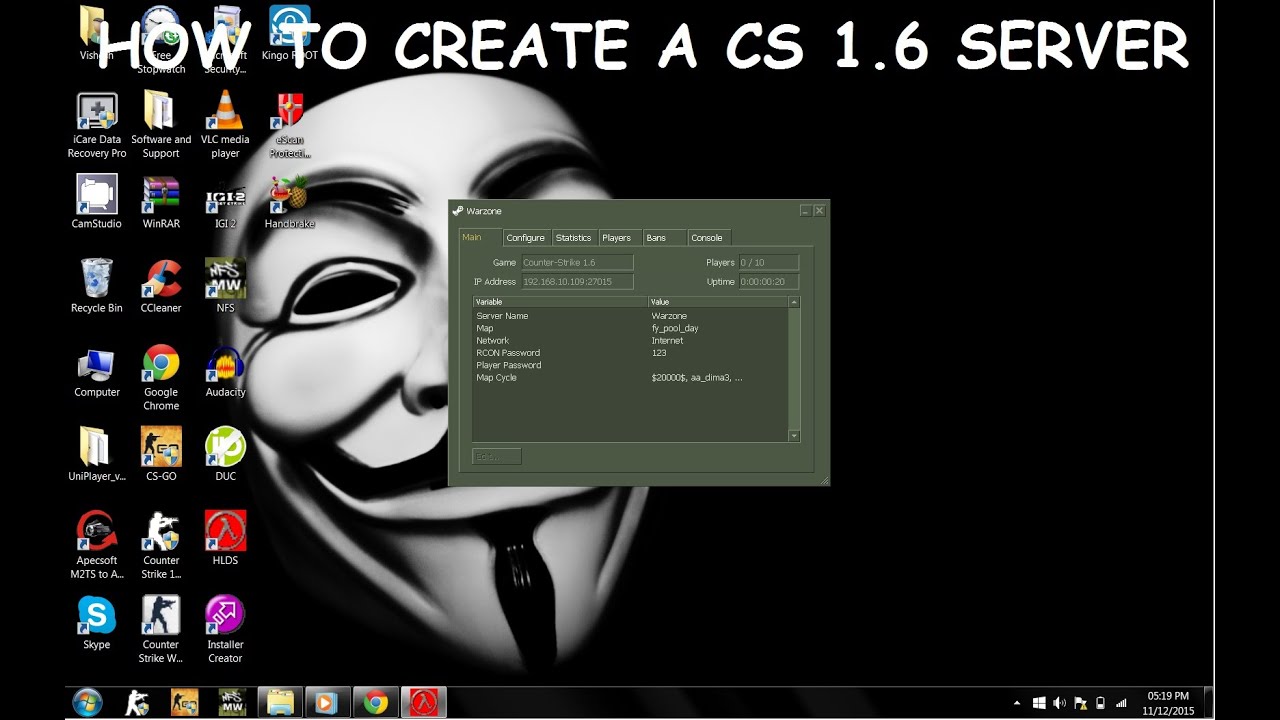1280x720 pixels.
Task: Click the HLDS icon in the taskbar
Action: [423, 703]
